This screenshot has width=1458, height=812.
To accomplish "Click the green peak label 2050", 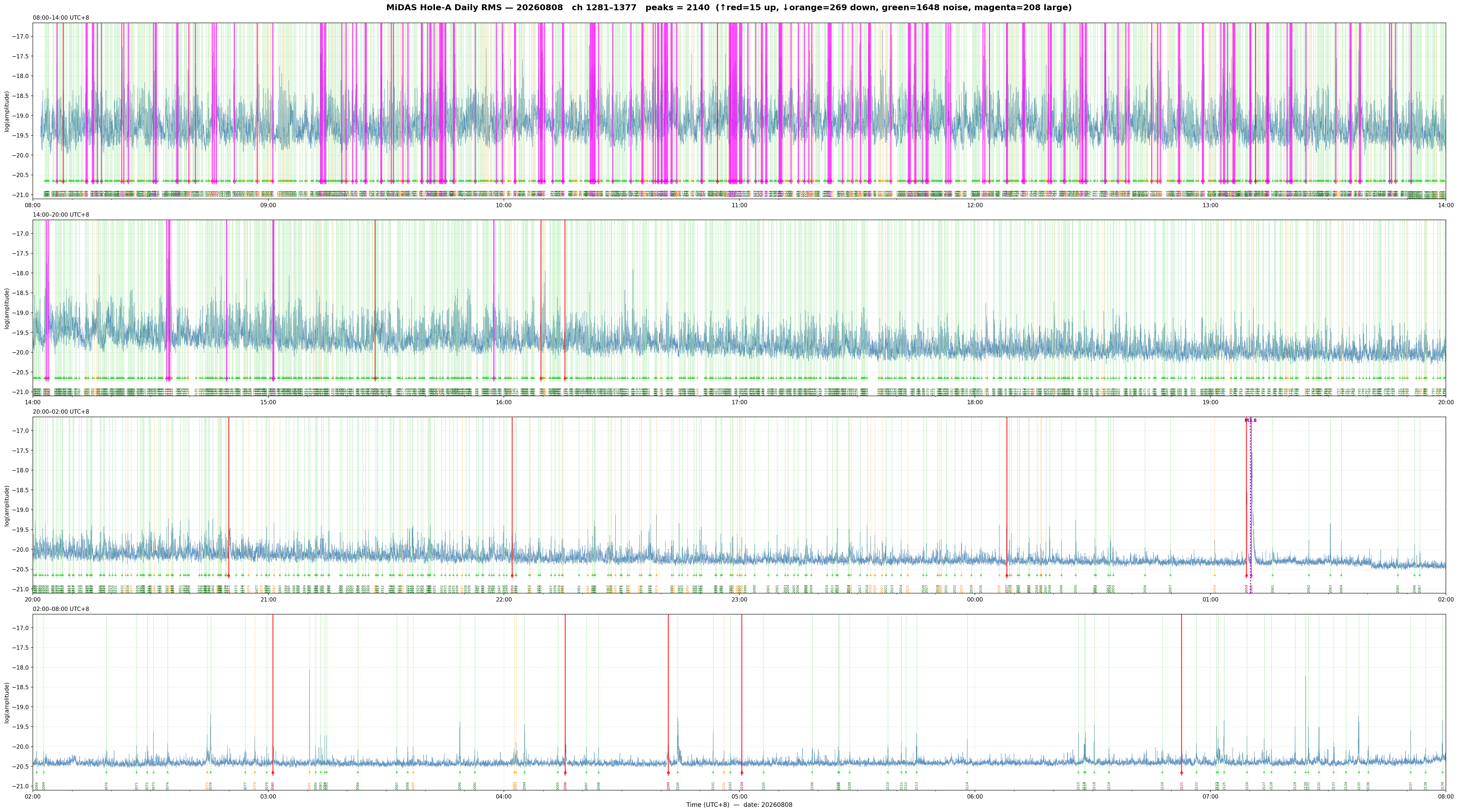I will click(1076, 589).
